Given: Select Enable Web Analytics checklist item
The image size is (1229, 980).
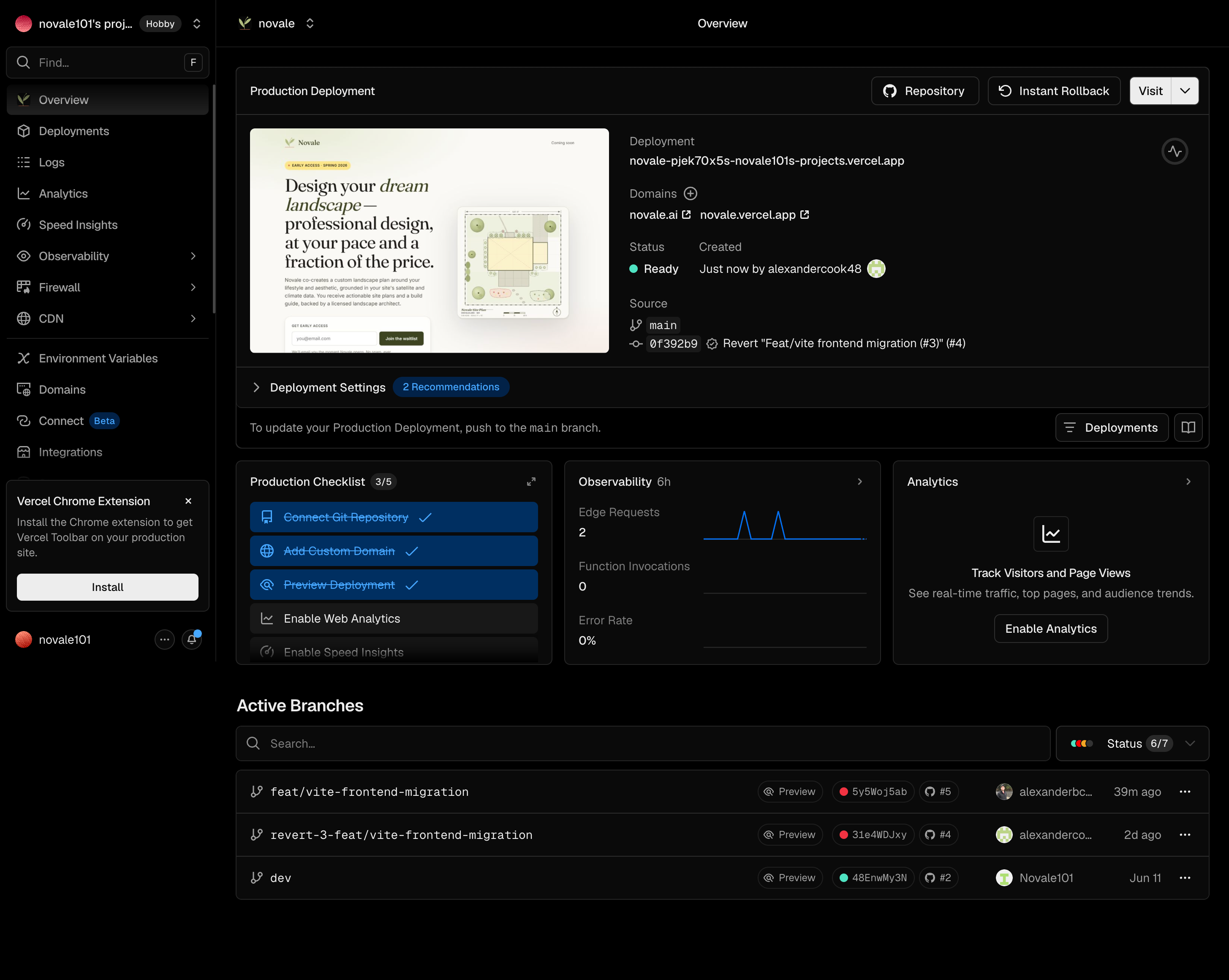Looking at the screenshot, I should point(393,618).
